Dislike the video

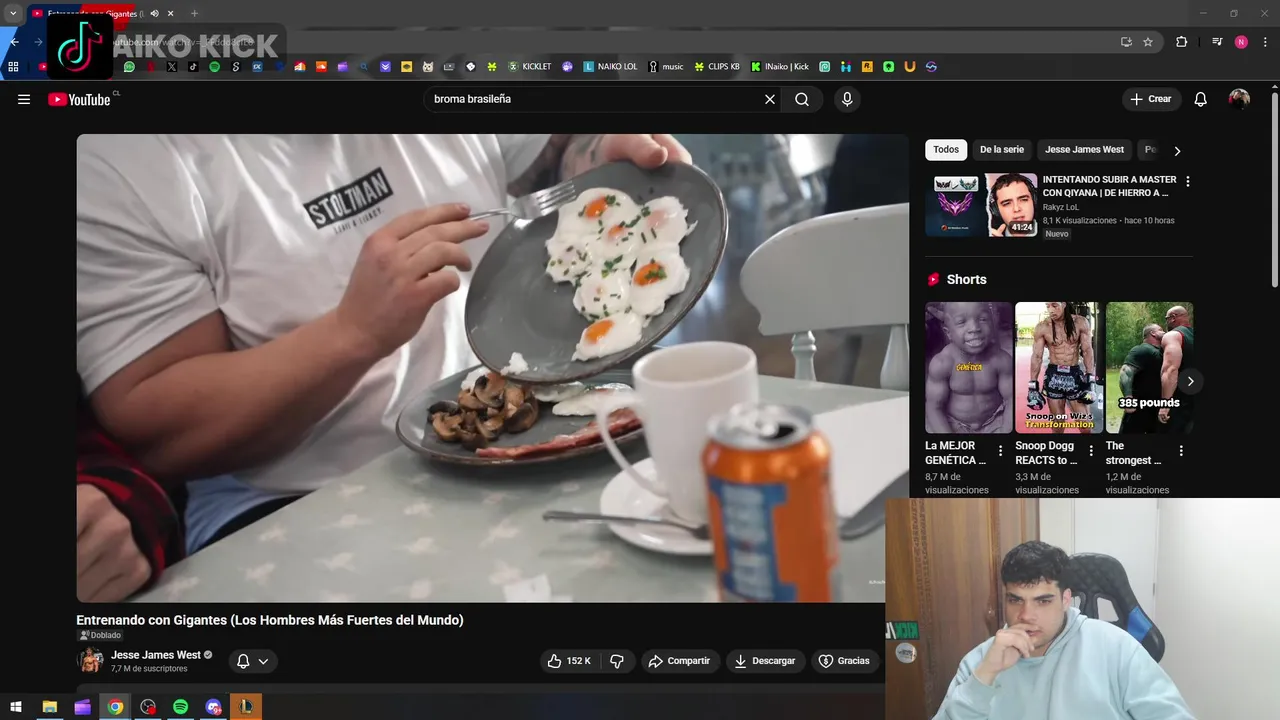617,661
